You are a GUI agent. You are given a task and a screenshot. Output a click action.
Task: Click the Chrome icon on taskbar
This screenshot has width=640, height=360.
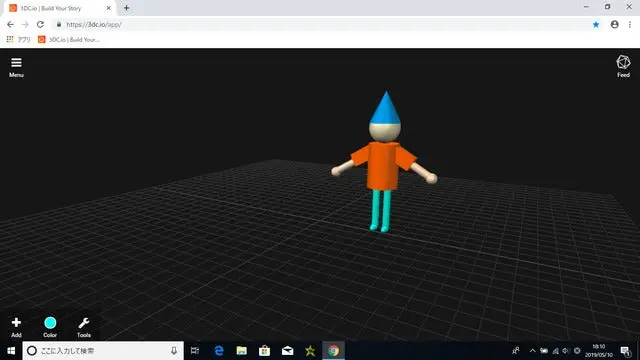pyautogui.click(x=333, y=351)
